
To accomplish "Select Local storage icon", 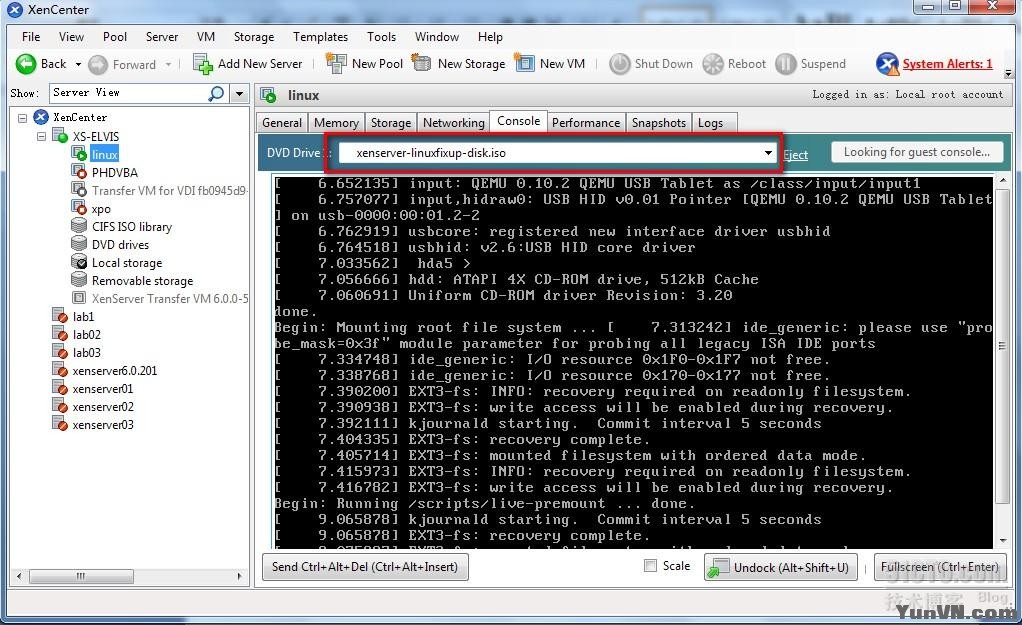I will click(79, 262).
